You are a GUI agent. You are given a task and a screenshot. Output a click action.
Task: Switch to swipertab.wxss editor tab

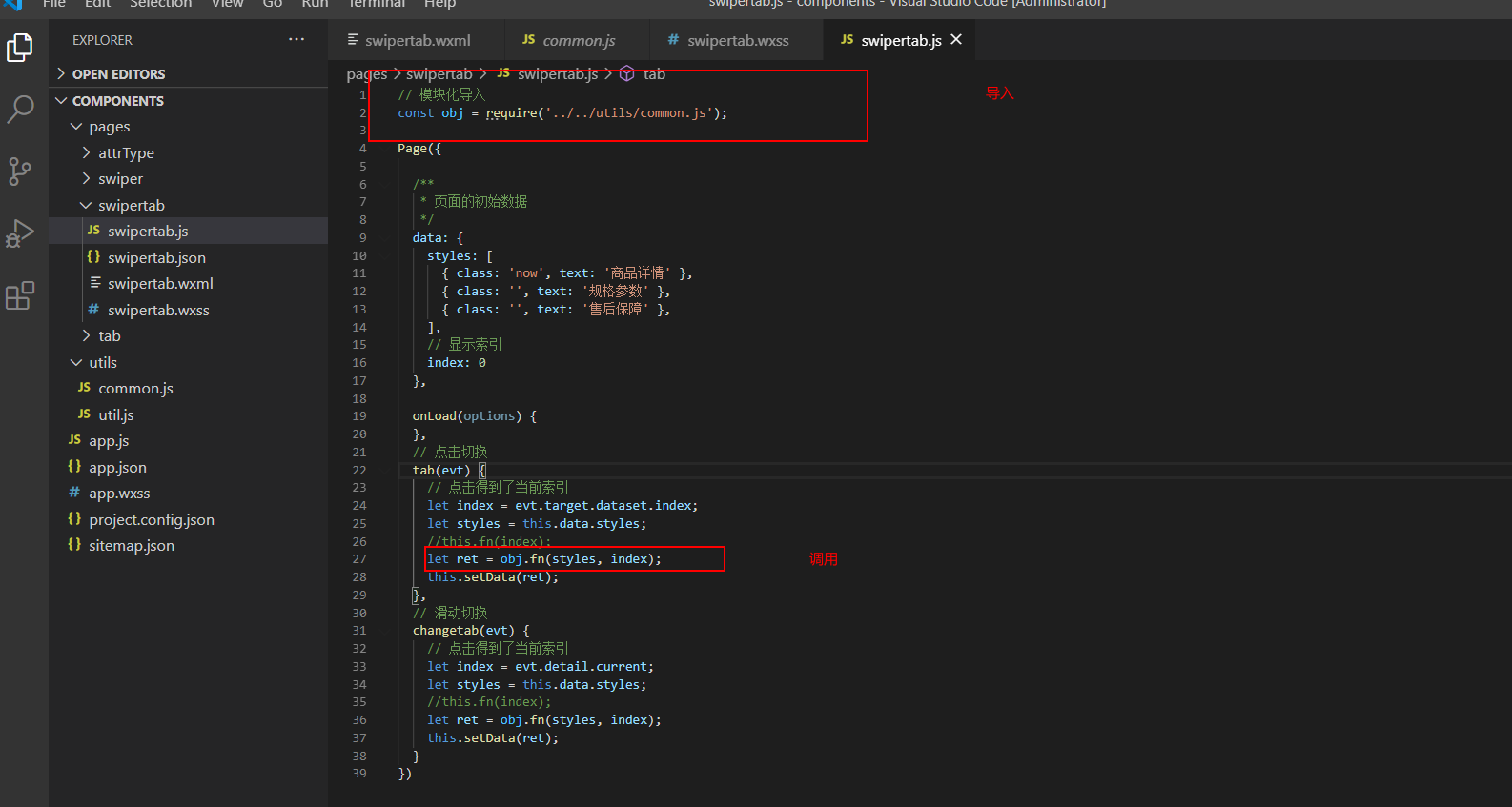coord(737,40)
